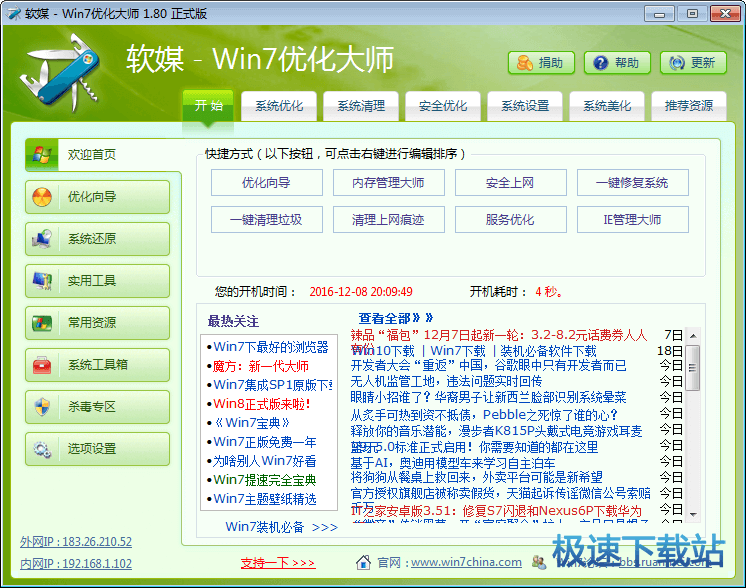Click the orange icon for 优化向导
746x588 pixels.
[x=42, y=196]
